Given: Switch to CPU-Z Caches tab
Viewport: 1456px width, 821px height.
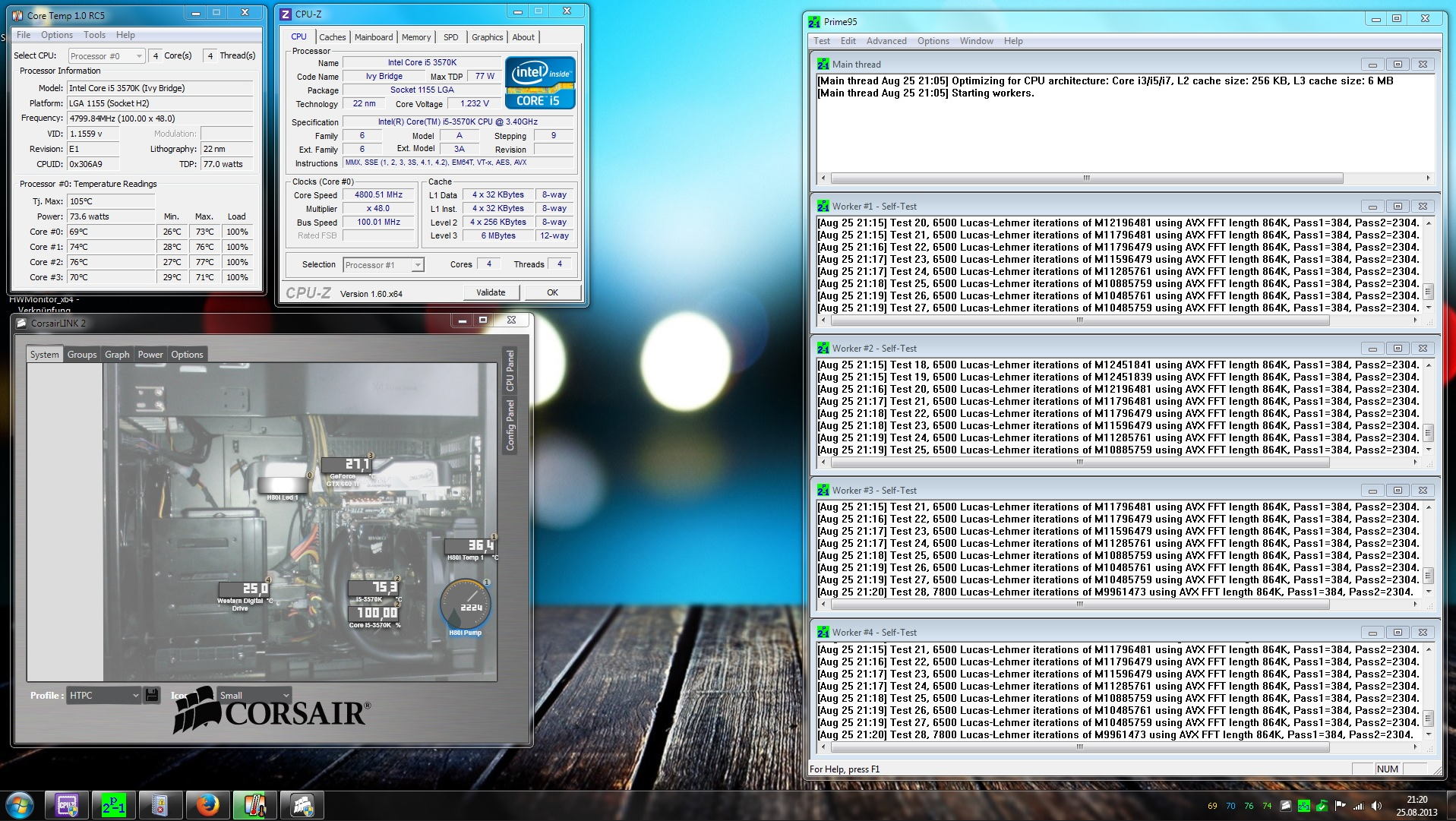Looking at the screenshot, I should point(333,37).
